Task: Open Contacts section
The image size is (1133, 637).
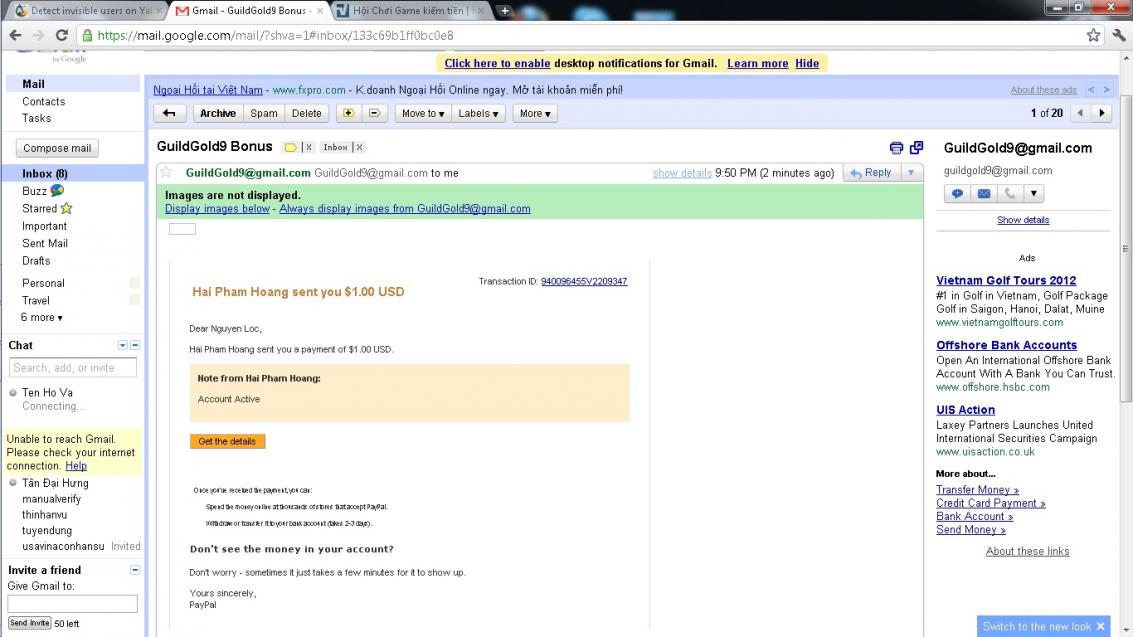Action: tap(43, 101)
